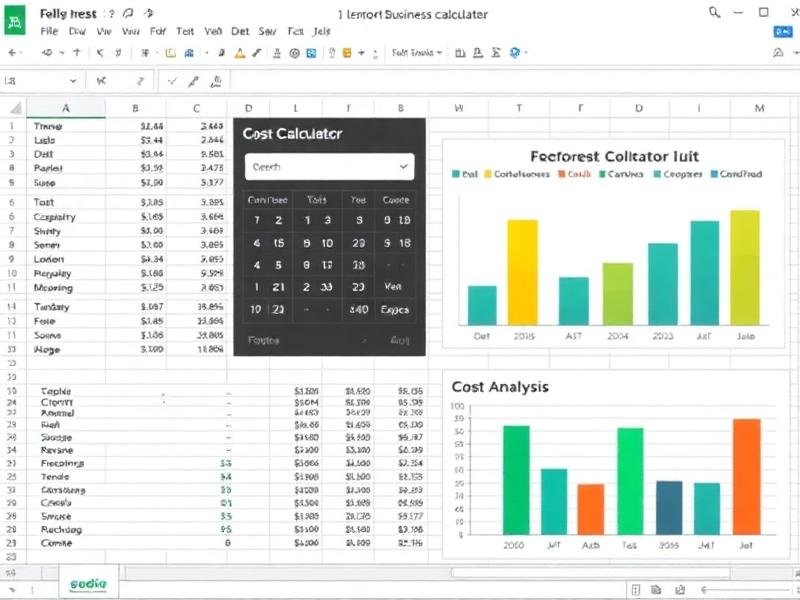Click the first view mode icon in the status bar
Image resolution: width=800 pixels, height=600 pixels.
coord(636,590)
